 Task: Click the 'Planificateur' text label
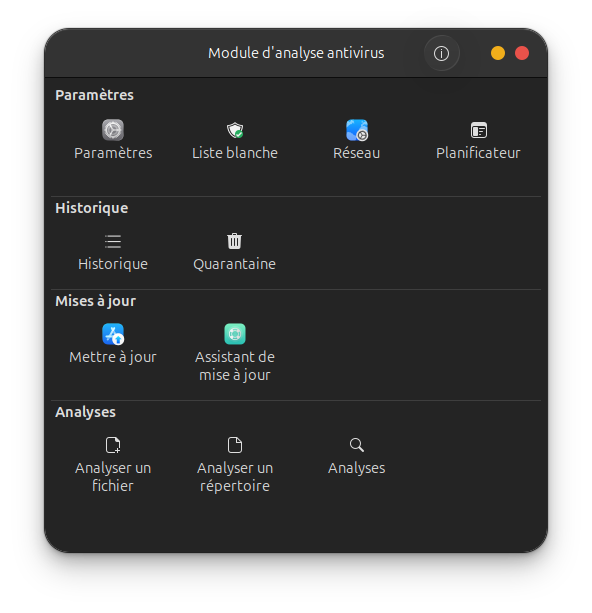click(478, 153)
